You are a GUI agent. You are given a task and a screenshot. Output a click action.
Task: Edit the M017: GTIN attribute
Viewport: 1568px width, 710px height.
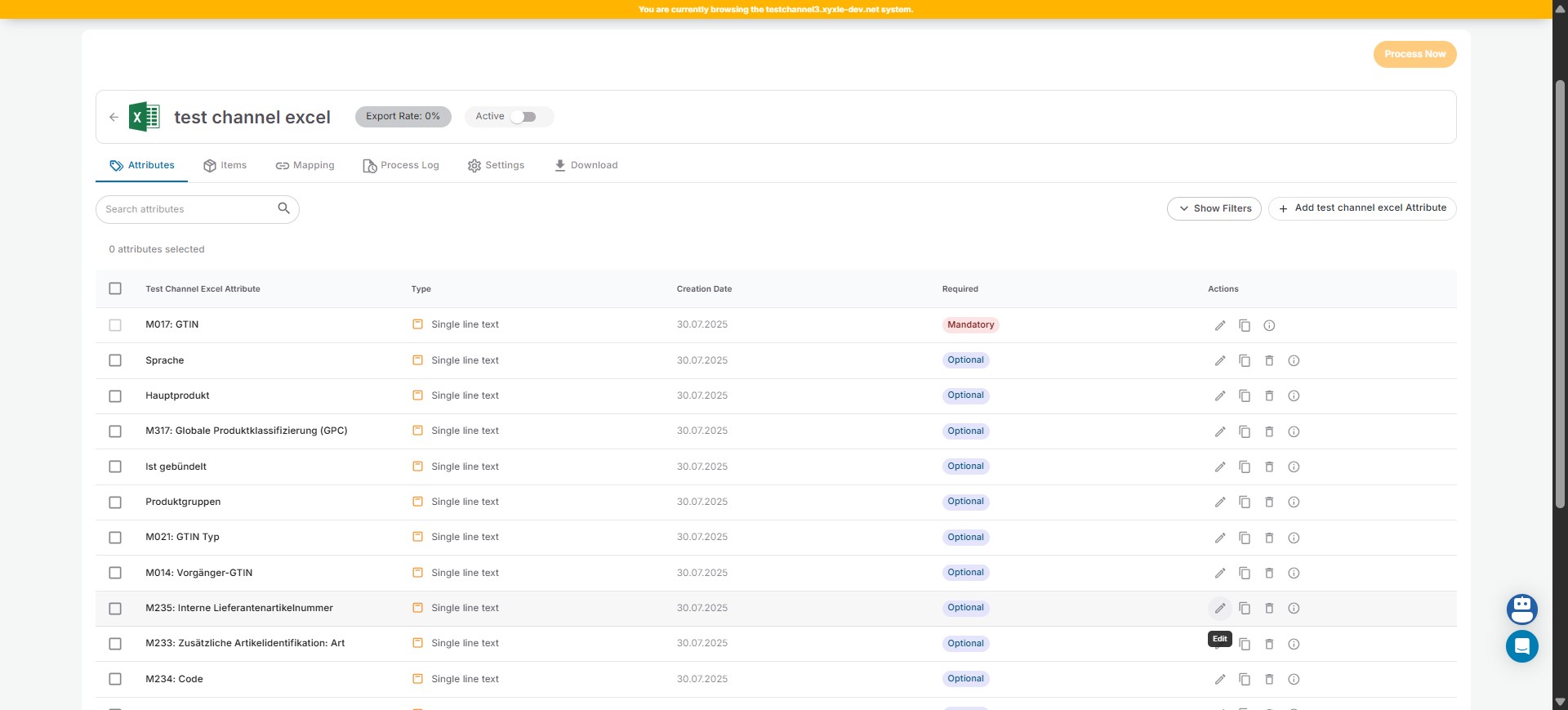[x=1219, y=325]
